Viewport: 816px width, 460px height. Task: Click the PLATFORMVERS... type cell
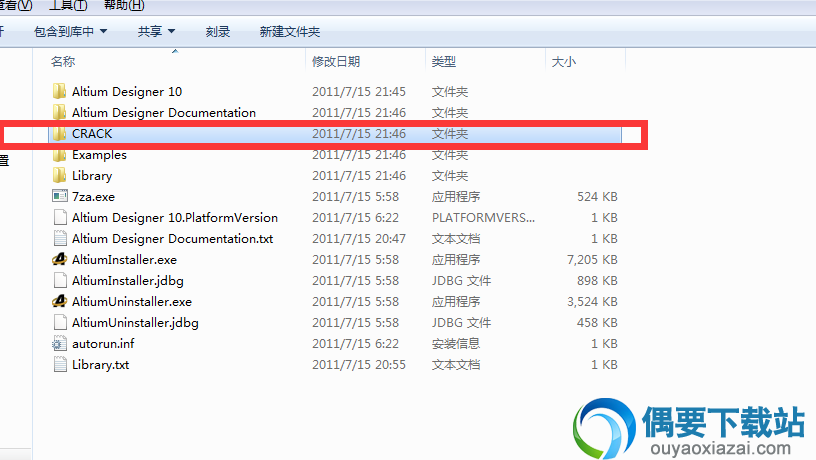(483, 218)
